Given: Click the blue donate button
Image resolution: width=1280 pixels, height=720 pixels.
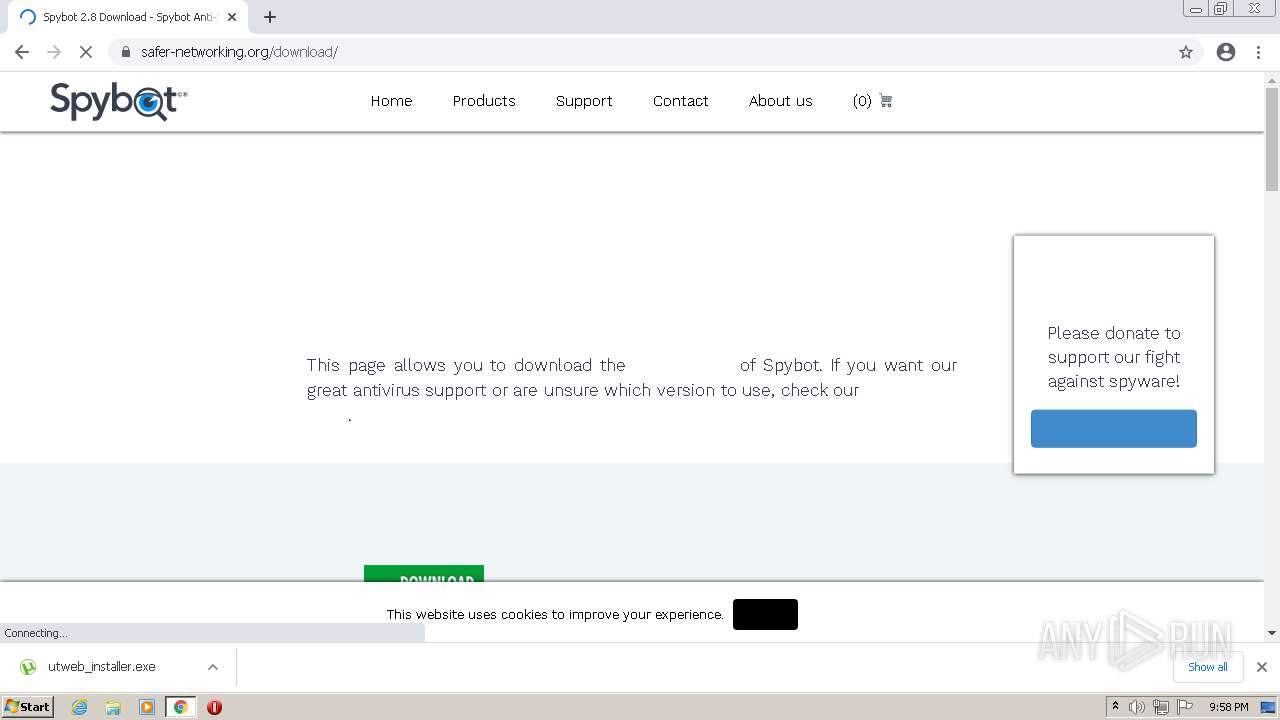Looking at the screenshot, I should [1114, 428].
